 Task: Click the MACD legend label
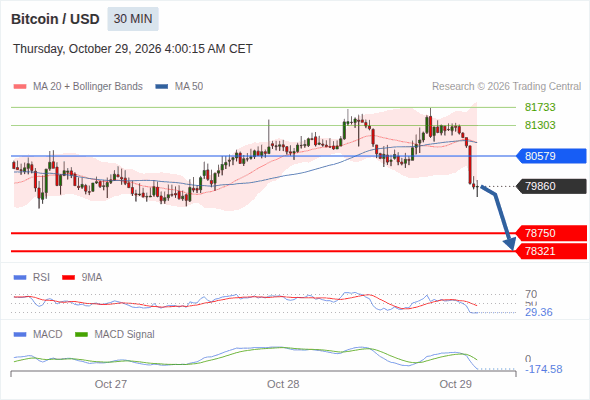pos(48,335)
